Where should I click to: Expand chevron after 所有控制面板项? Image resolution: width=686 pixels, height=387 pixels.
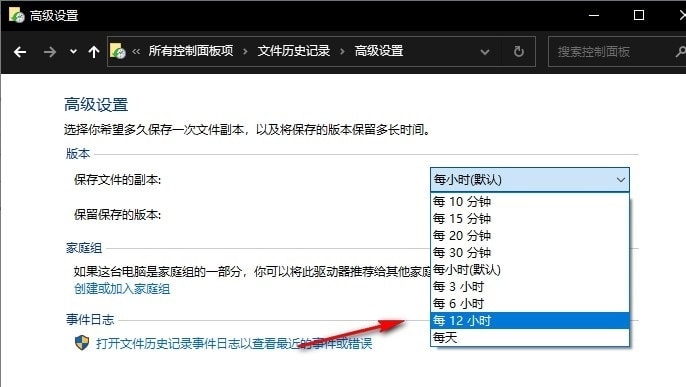coord(245,52)
